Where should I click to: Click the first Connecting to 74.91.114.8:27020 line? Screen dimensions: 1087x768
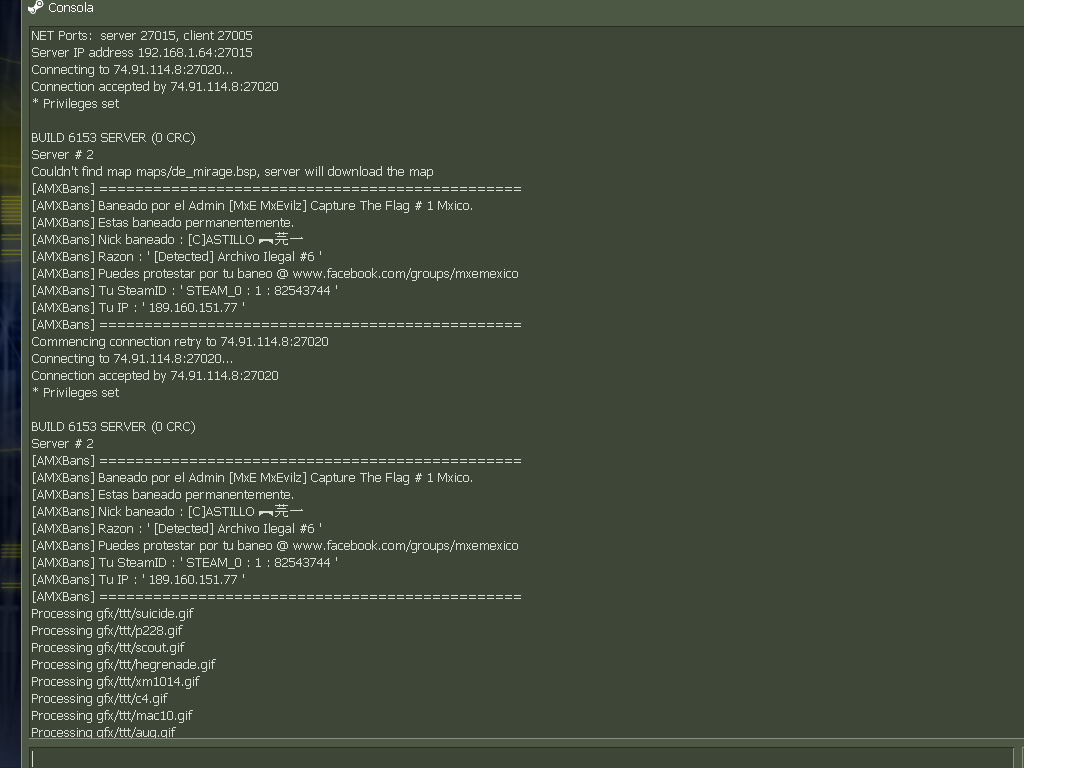coord(132,70)
